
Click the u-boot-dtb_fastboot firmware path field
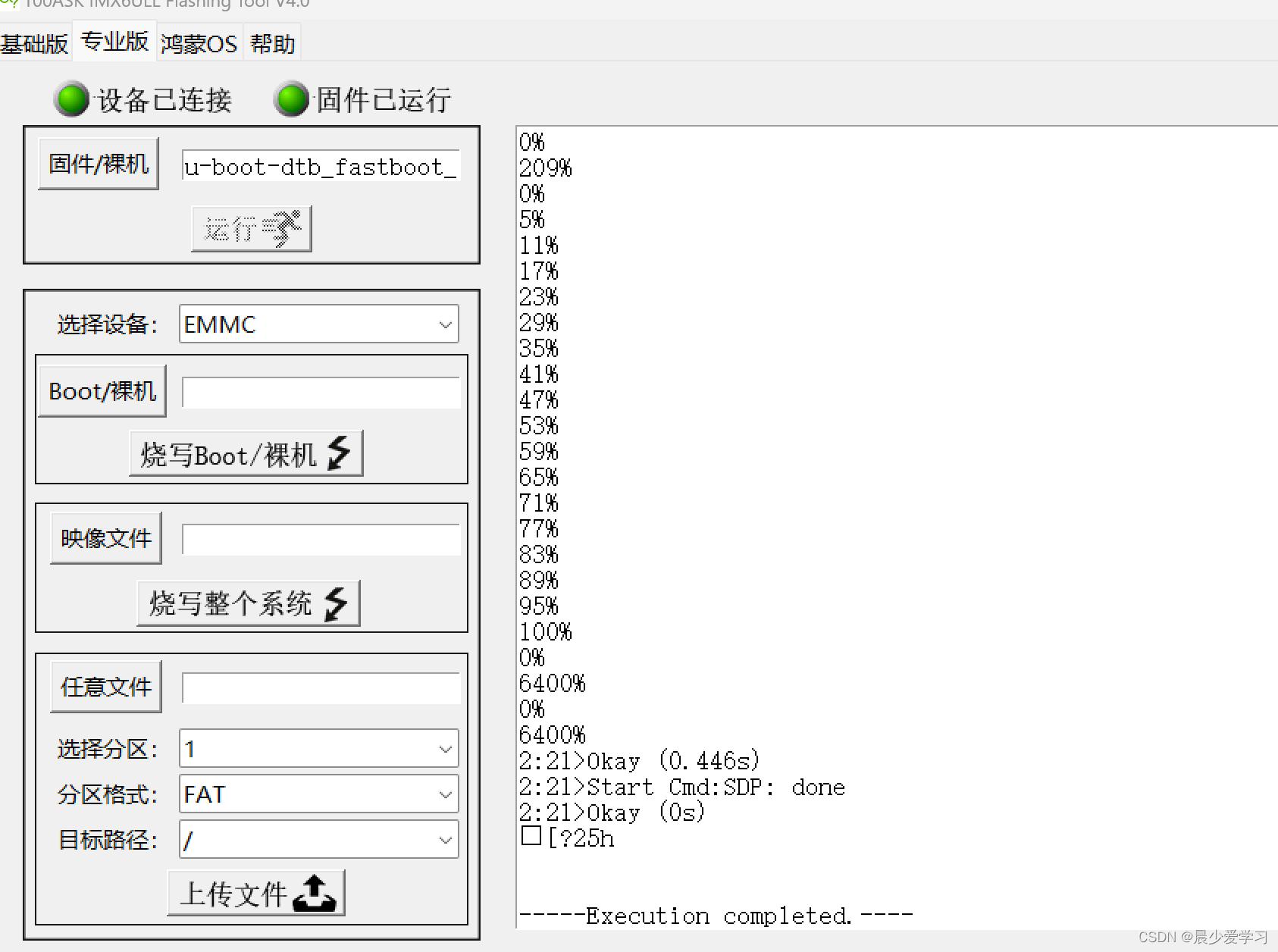(x=321, y=166)
